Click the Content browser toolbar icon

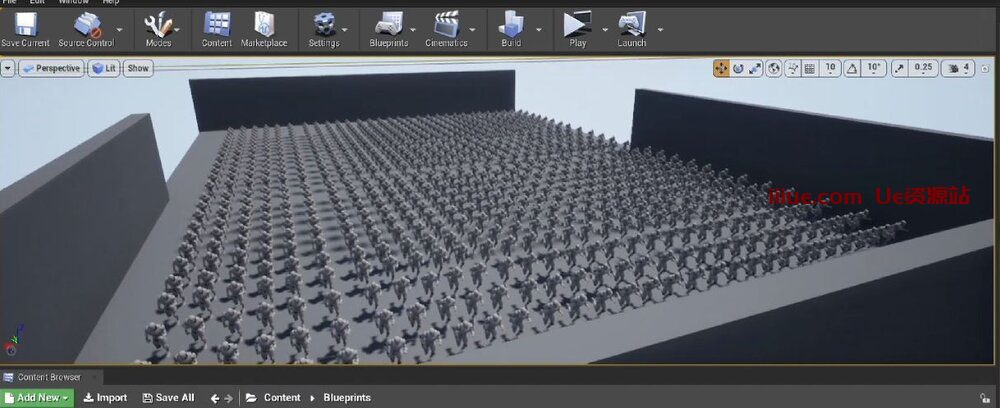(217, 28)
